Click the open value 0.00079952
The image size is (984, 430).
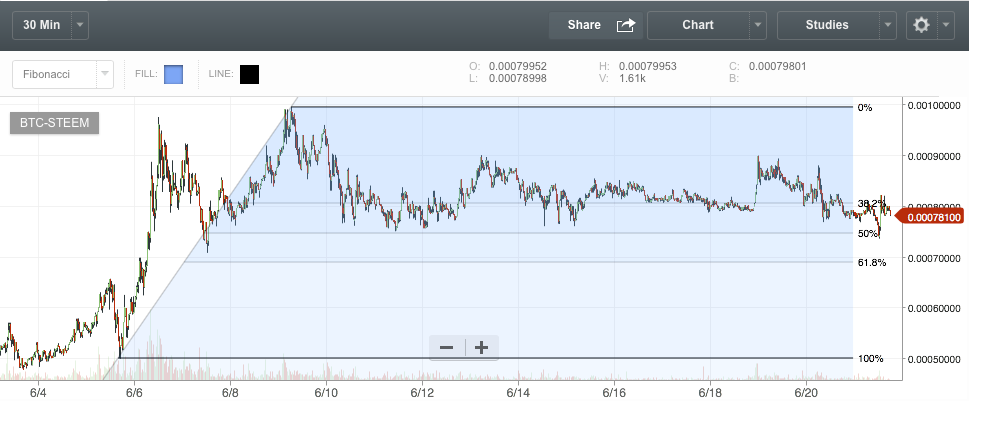pyautogui.click(x=518, y=66)
